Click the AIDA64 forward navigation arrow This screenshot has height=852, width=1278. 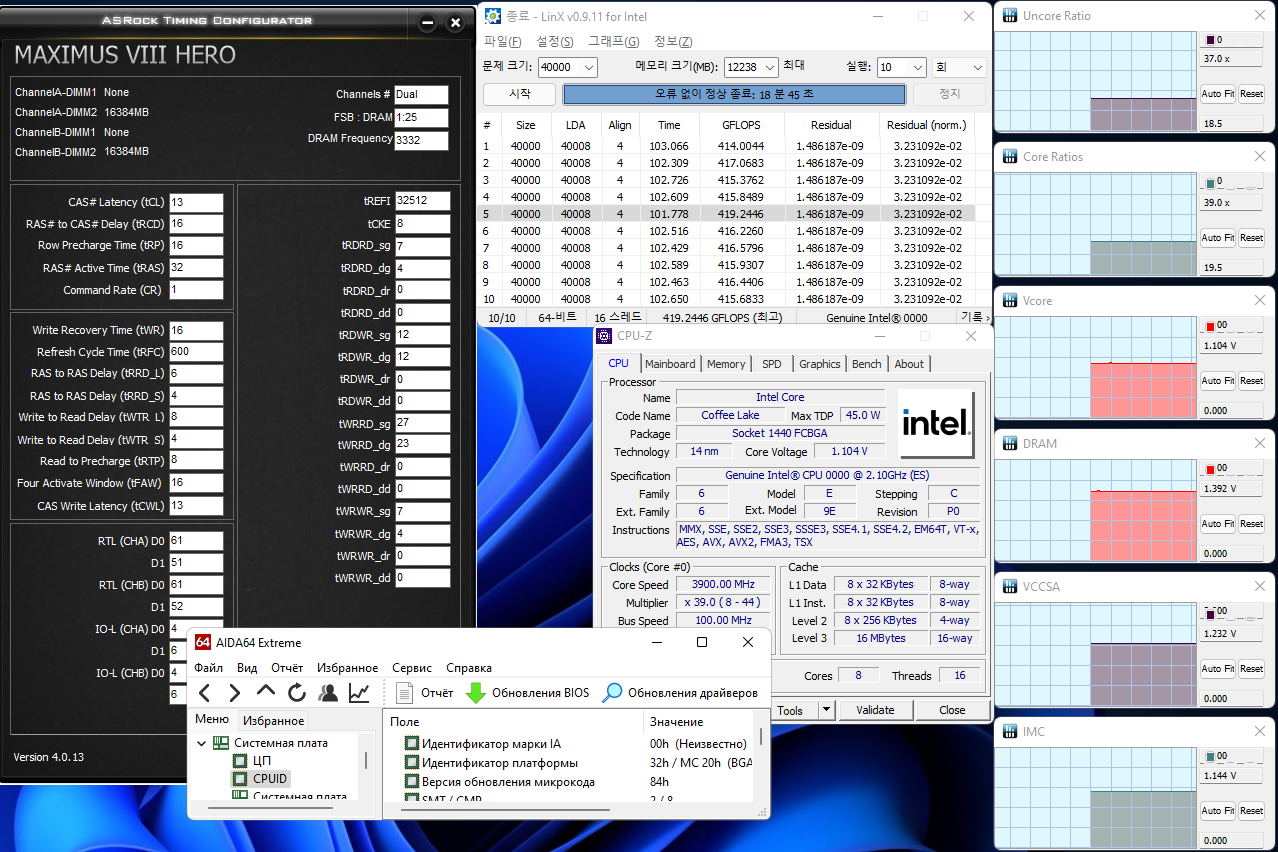coord(235,693)
